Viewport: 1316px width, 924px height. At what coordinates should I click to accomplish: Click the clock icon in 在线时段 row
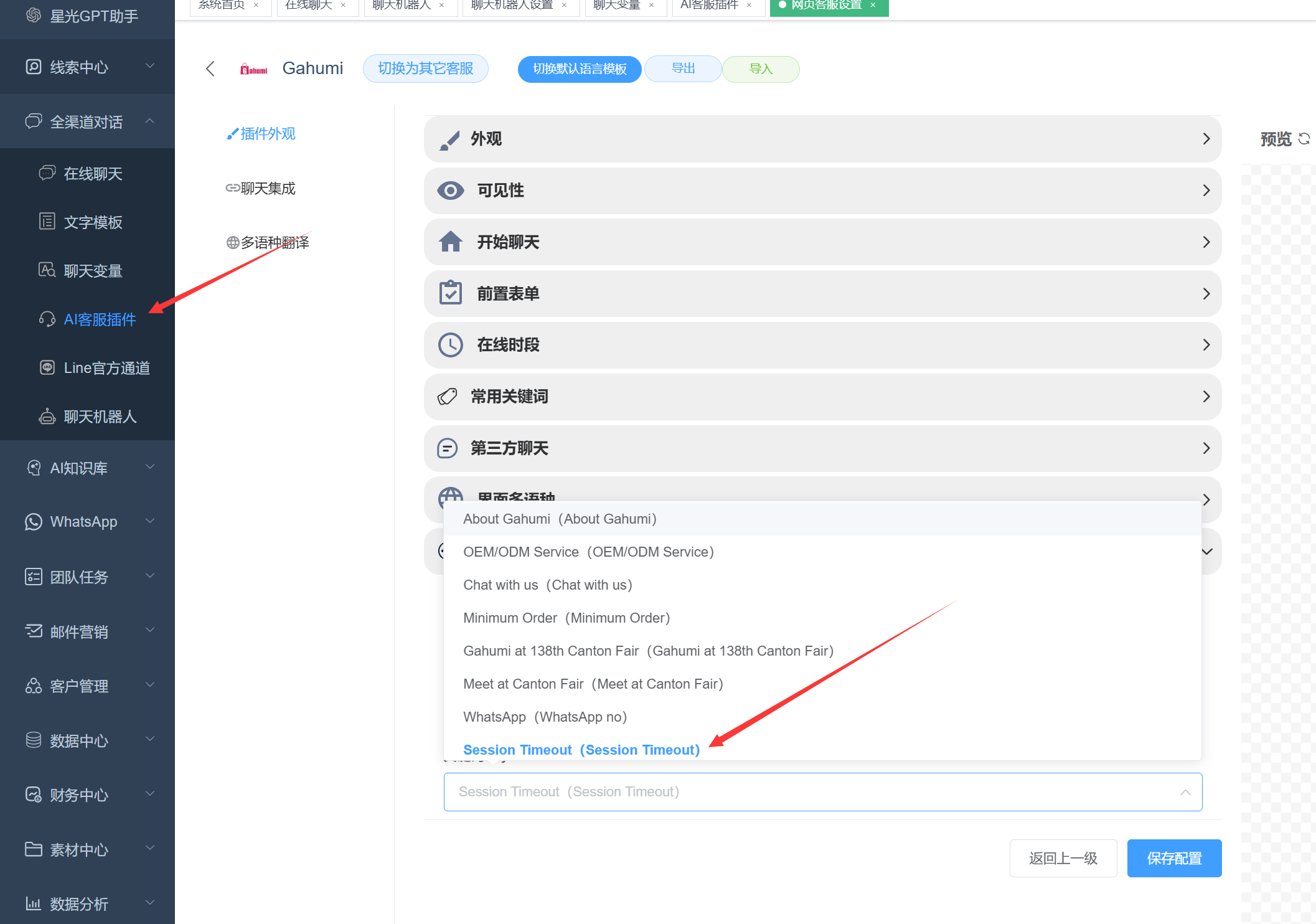point(451,345)
